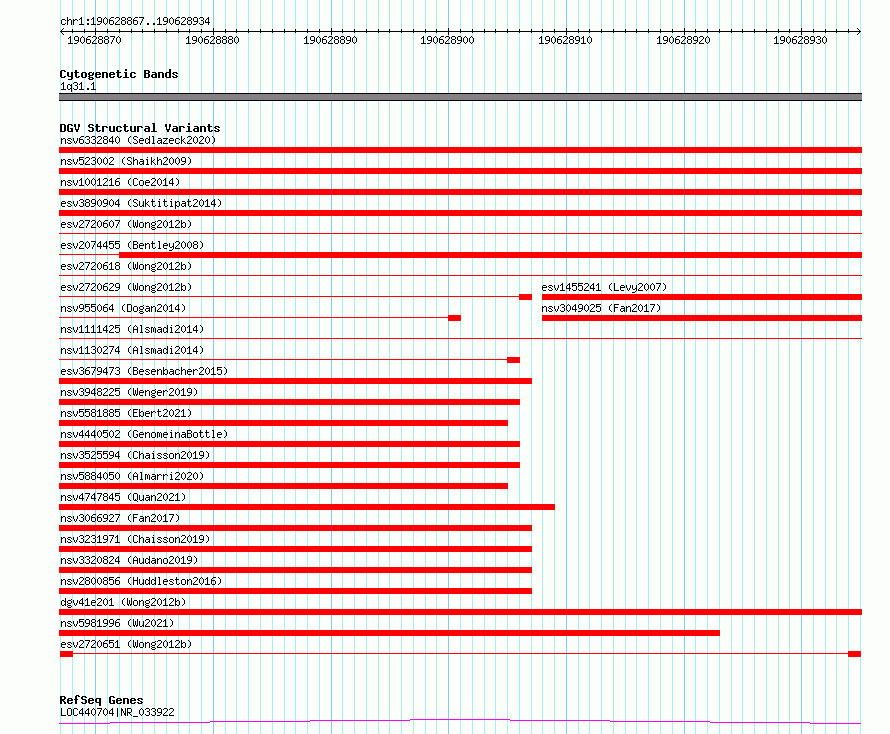Click esv3679473 (Besenbacher2015) label
This screenshot has width=890, height=734.
(144, 371)
